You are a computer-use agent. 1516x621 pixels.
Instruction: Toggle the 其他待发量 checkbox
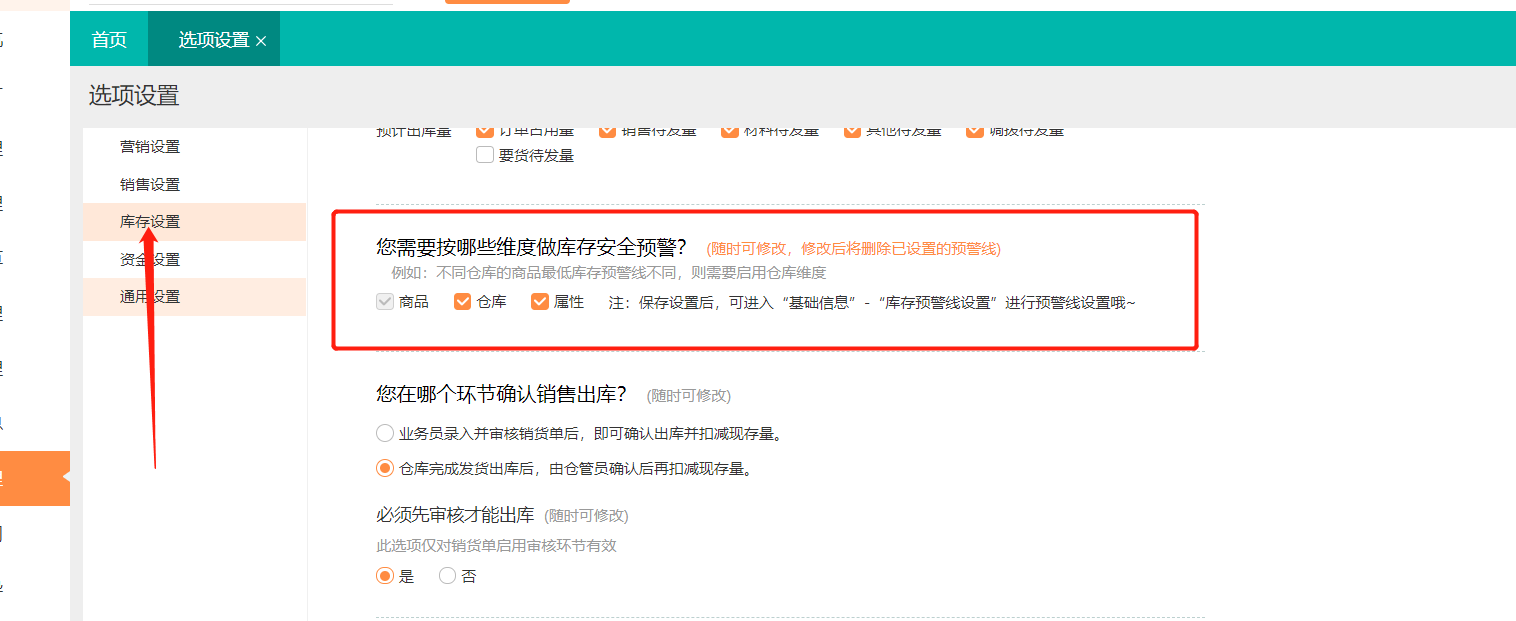(x=852, y=132)
